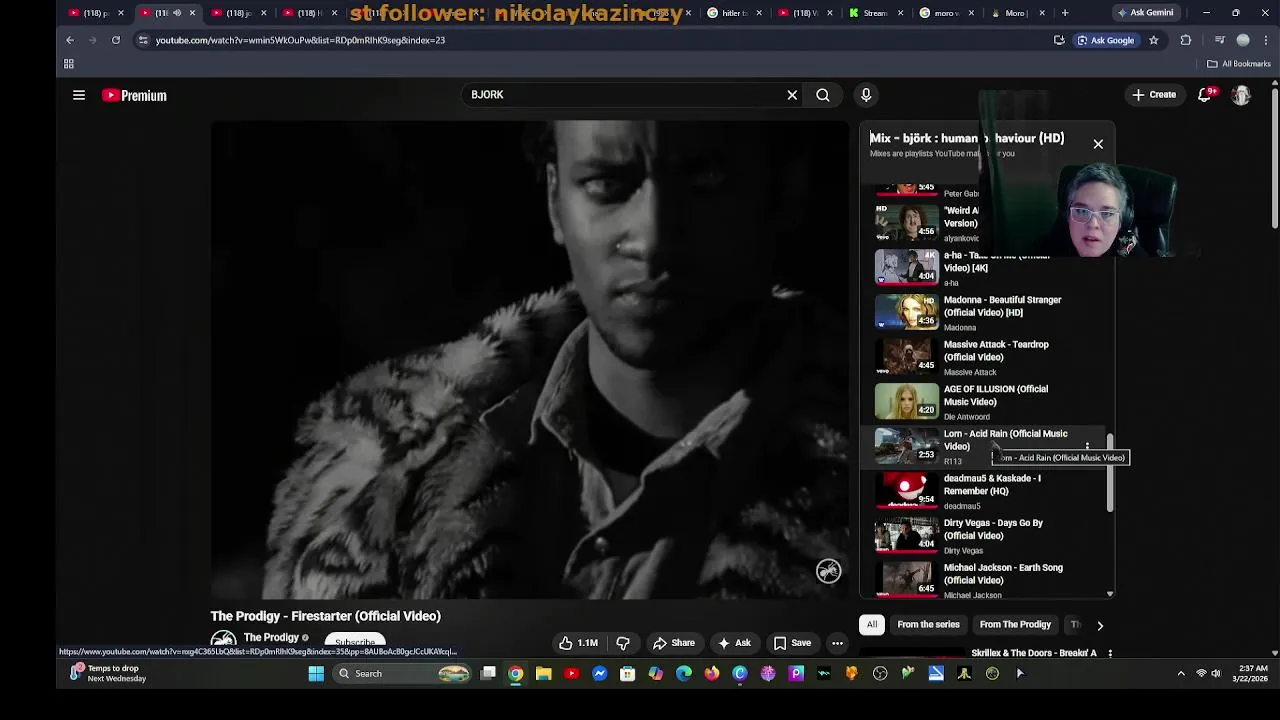Screen dimensions: 1280x720
Task: Open more actions ellipsis under video
Action: [837, 643]
